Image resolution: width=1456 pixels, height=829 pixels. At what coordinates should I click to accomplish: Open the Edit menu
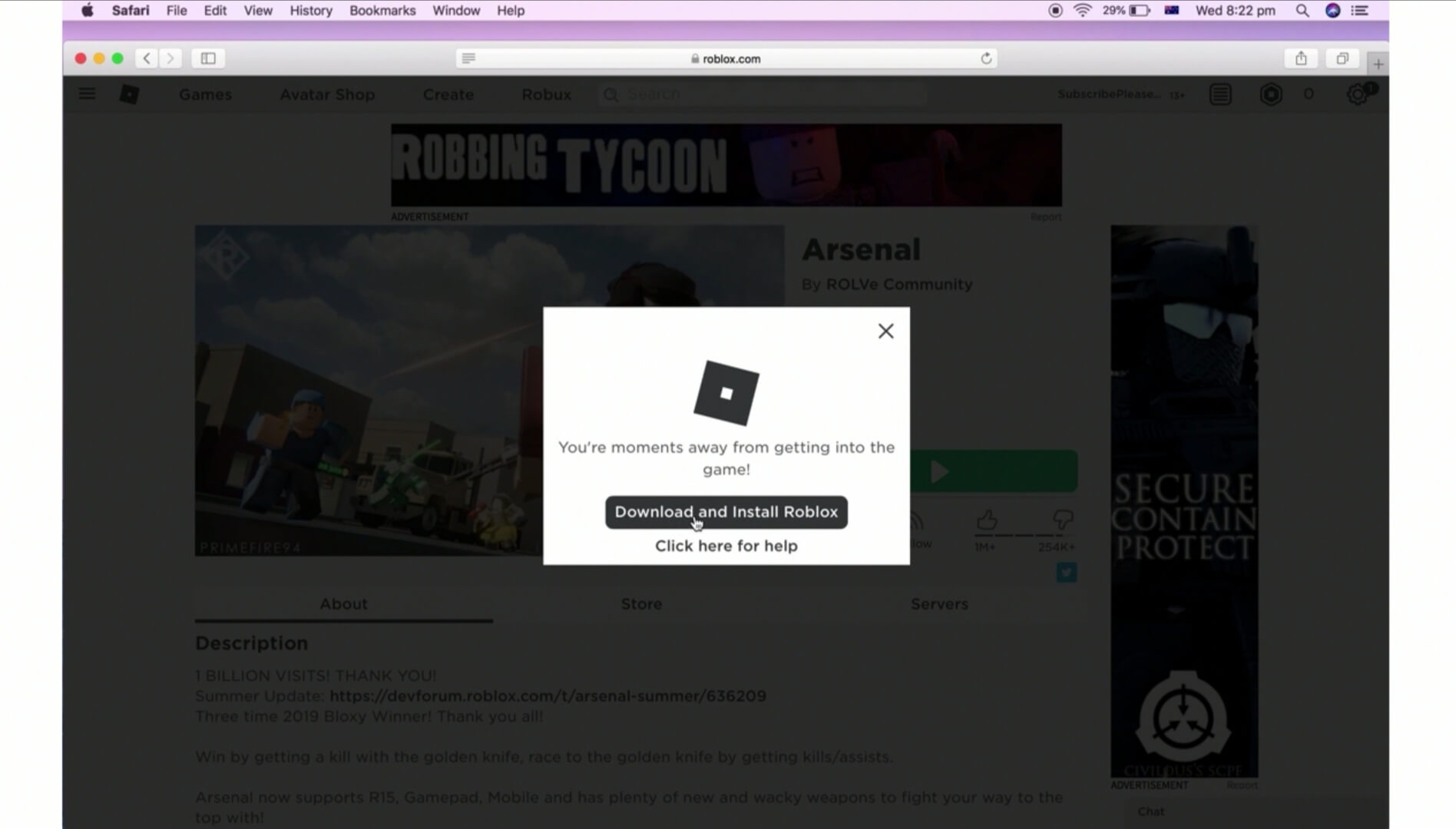[215, 11]
